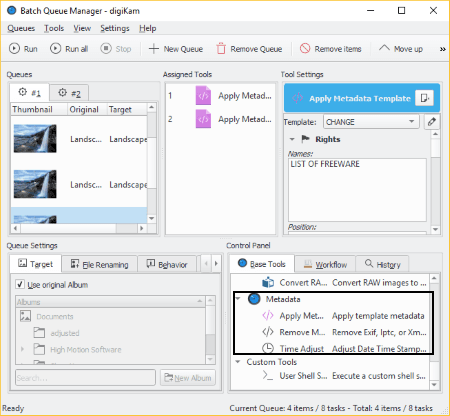
Task: Select the Base Tools tab
Action: 262,264
